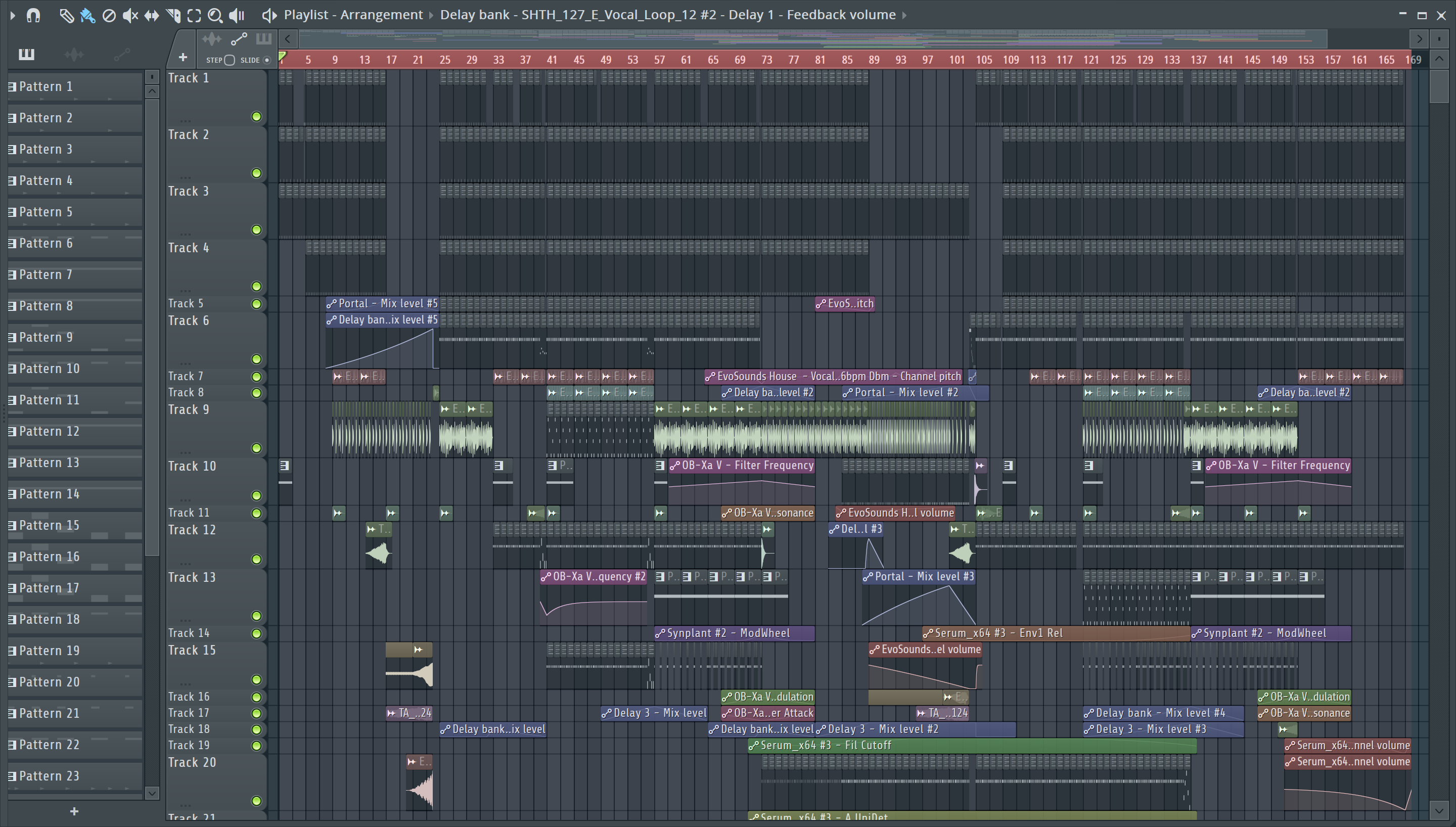Select Pattern 5 in the picker
The image size is (1456, 827).
click(x=74, y=212)
